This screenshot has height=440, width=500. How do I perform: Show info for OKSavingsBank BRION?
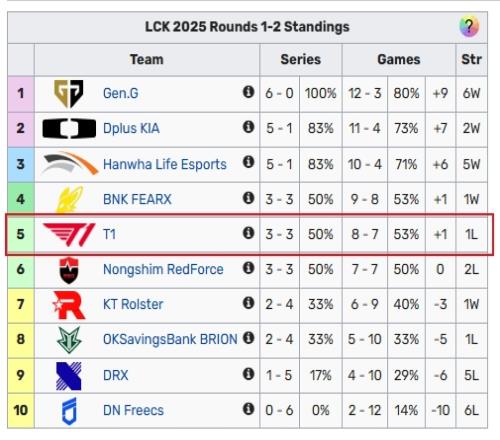pyautogui.click(x=248, y=338)
